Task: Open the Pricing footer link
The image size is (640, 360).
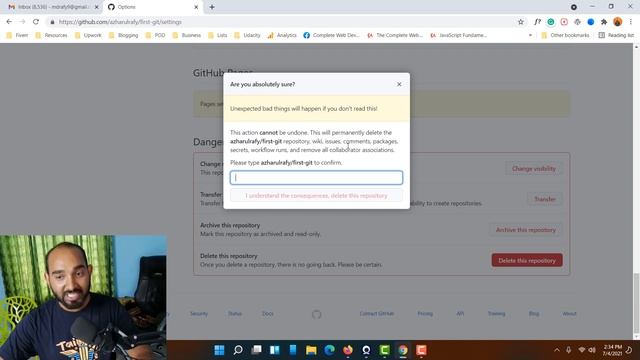Action: tap(425, 313)
